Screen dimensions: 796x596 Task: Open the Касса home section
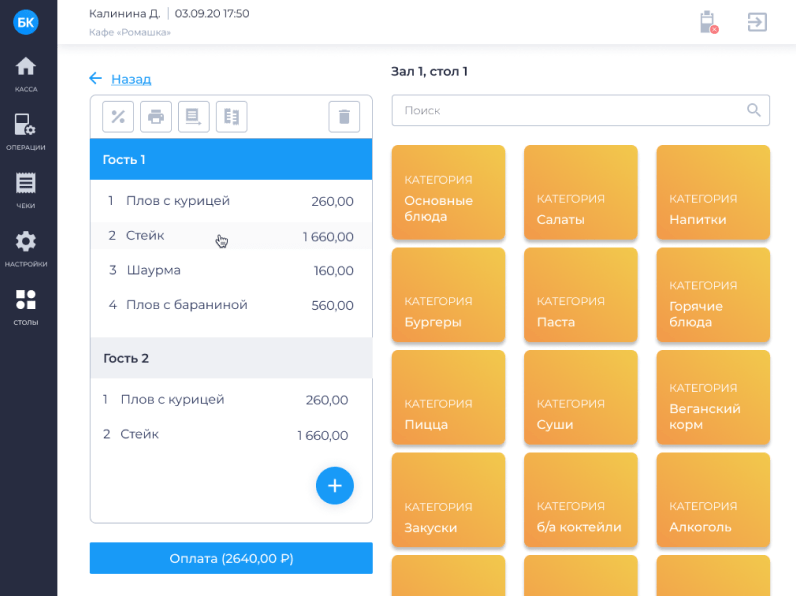25,74
